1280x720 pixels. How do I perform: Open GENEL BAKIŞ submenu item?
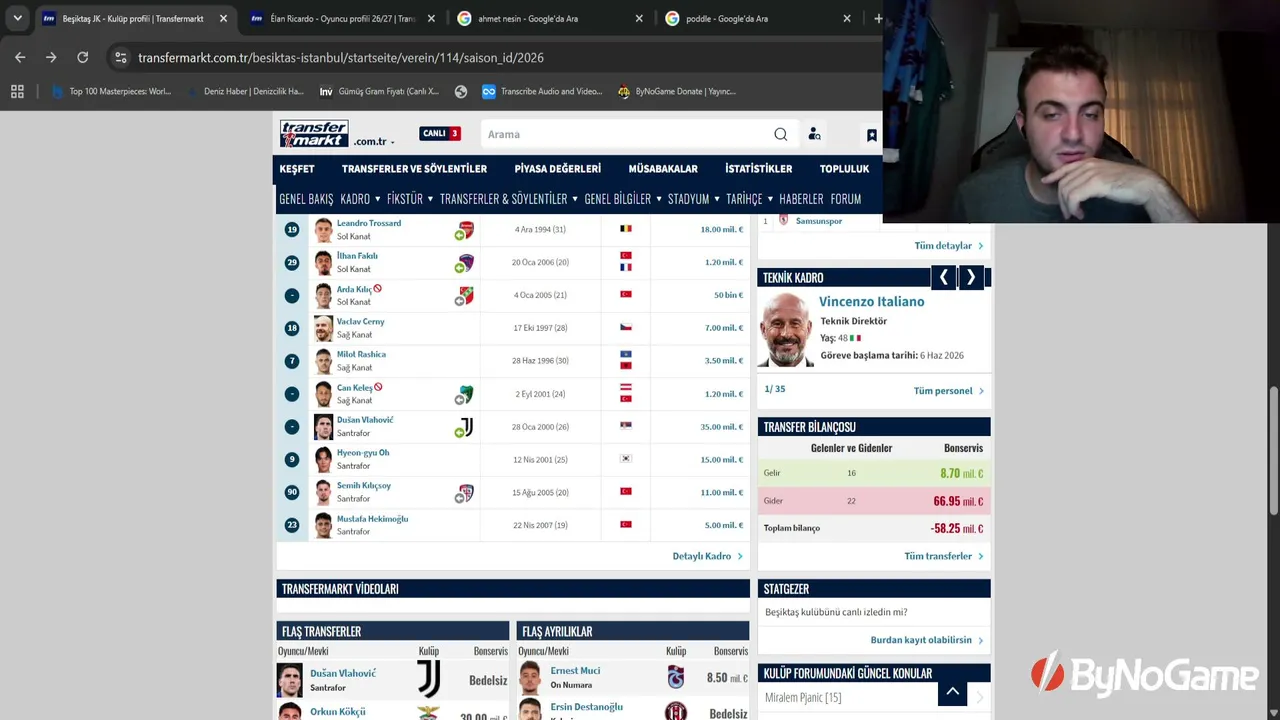[x=306, y=199]
